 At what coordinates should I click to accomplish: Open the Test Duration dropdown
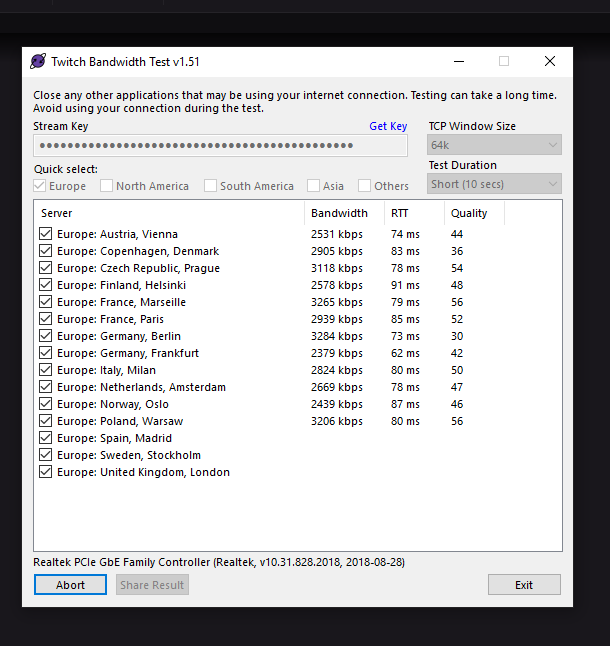click(x=494, y=184)
